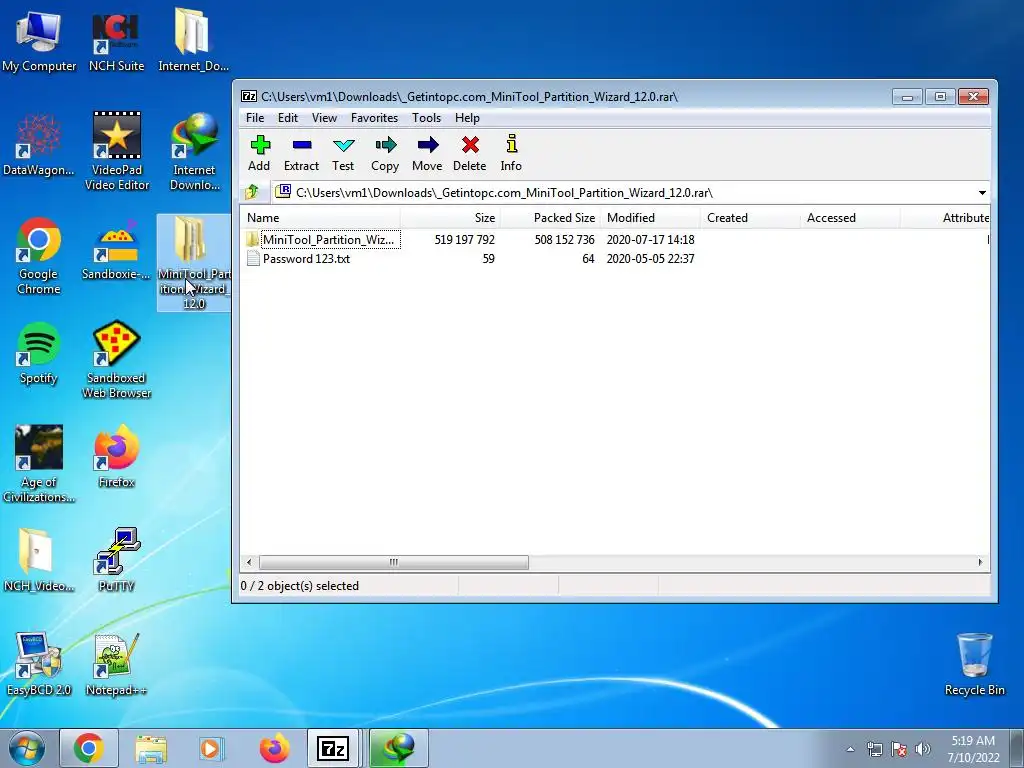Viewport: 1024px width, 768px height.
Task: Select Google Chrome desktop shortcut
Action: click(x=39, y=256)
